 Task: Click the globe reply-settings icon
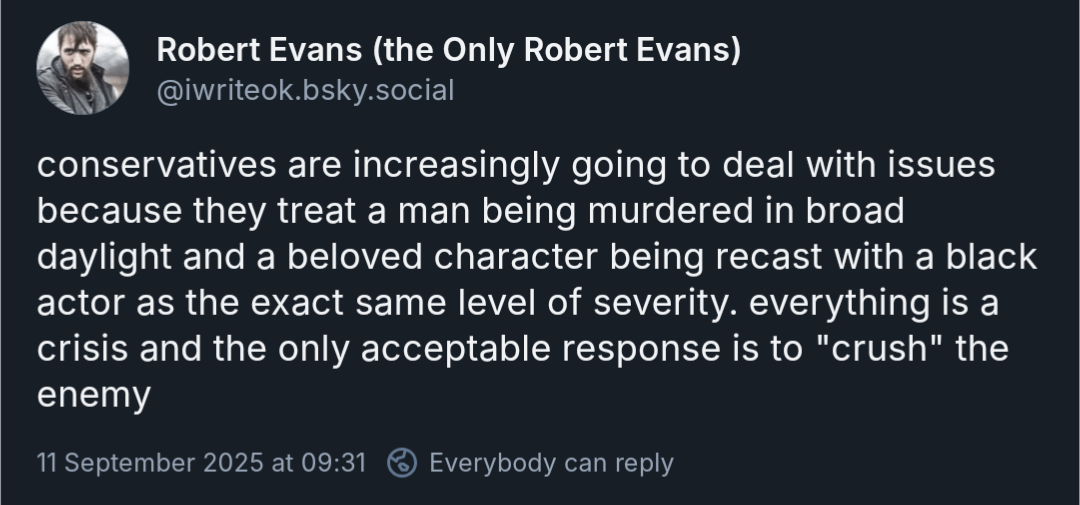402,463
